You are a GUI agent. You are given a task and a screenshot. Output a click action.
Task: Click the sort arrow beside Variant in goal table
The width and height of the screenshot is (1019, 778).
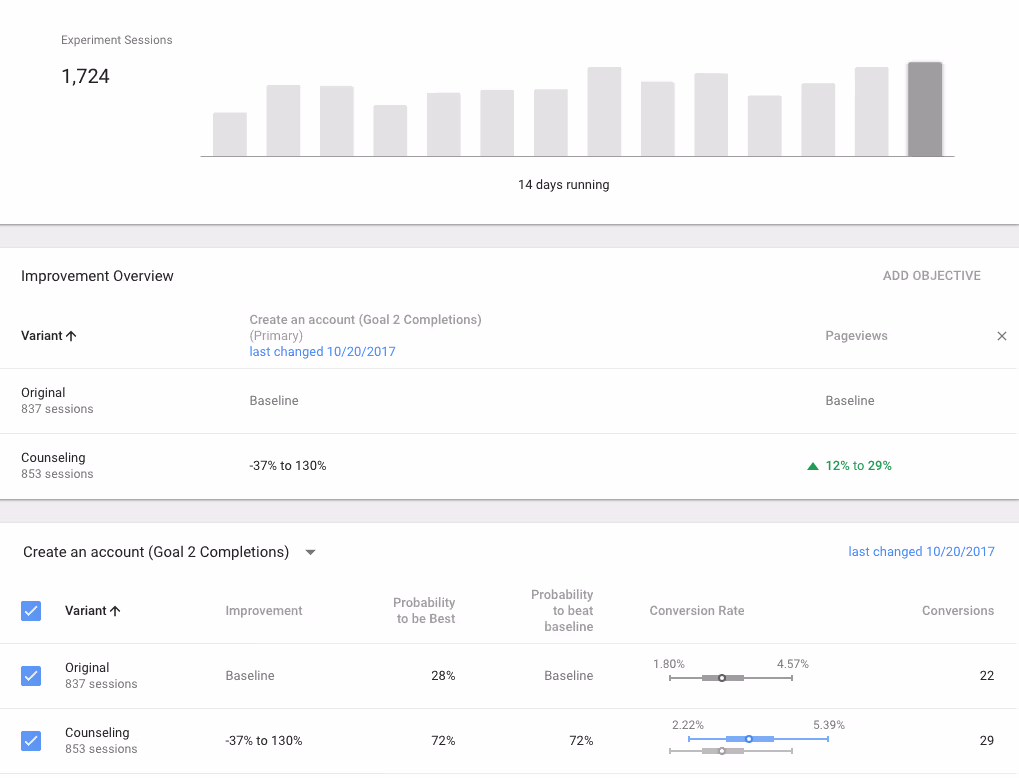(115, 611)
